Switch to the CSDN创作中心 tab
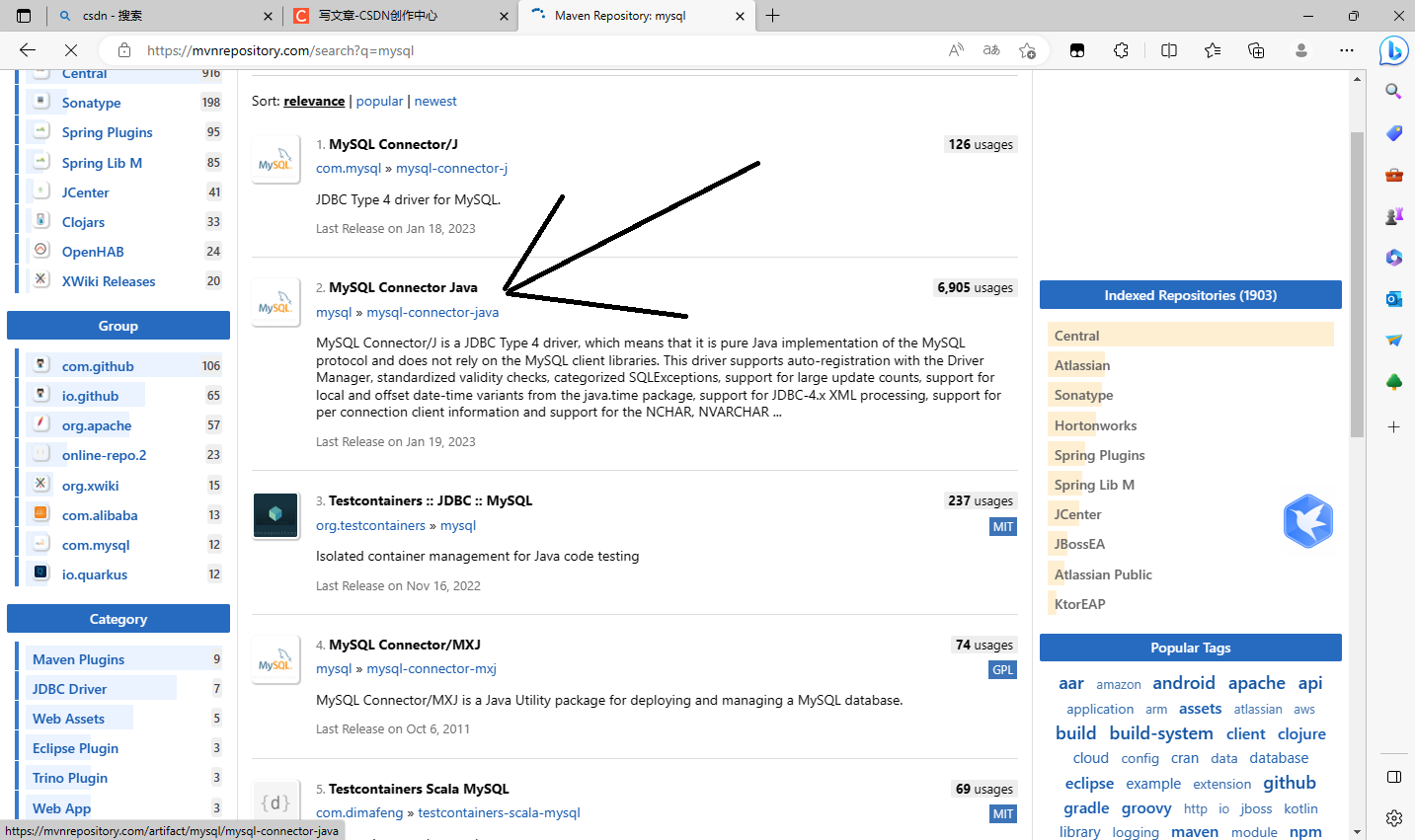This screenshot has width=1415, height=840. point(400,16)
